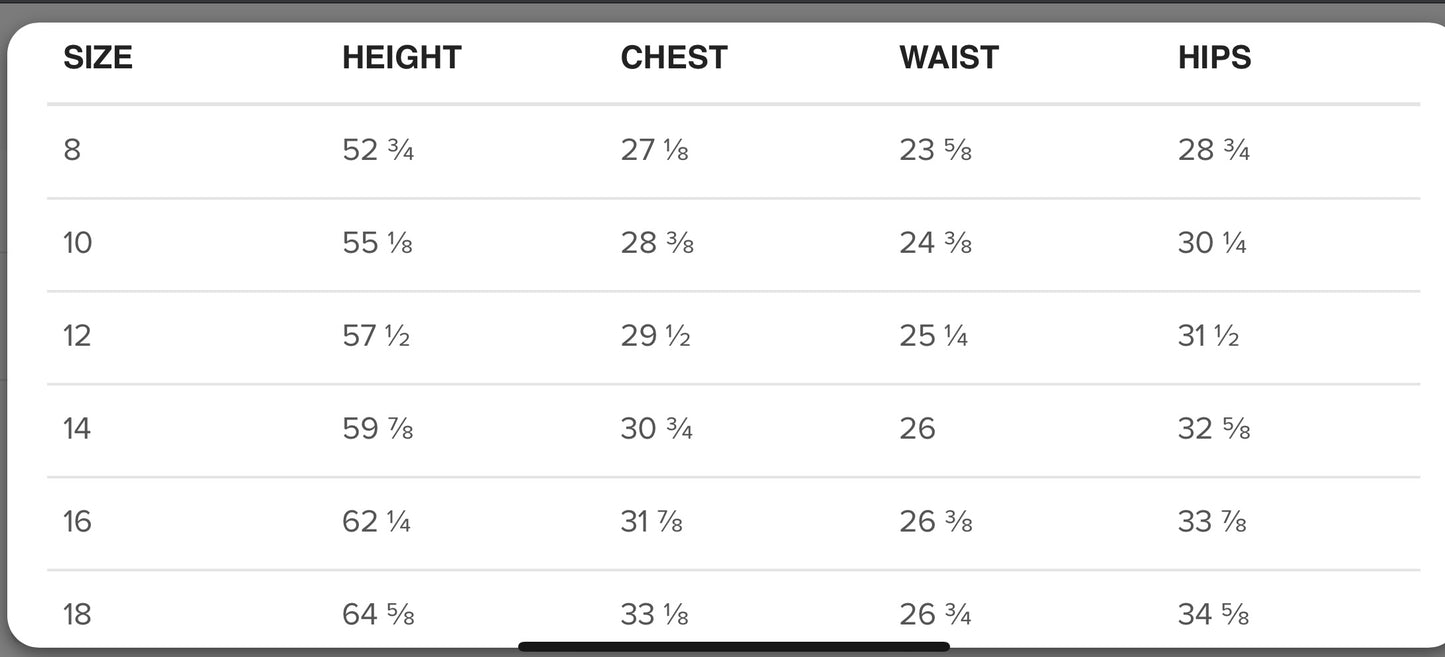
Task: Tap the black home indicator bar
Action: (733, 647)
